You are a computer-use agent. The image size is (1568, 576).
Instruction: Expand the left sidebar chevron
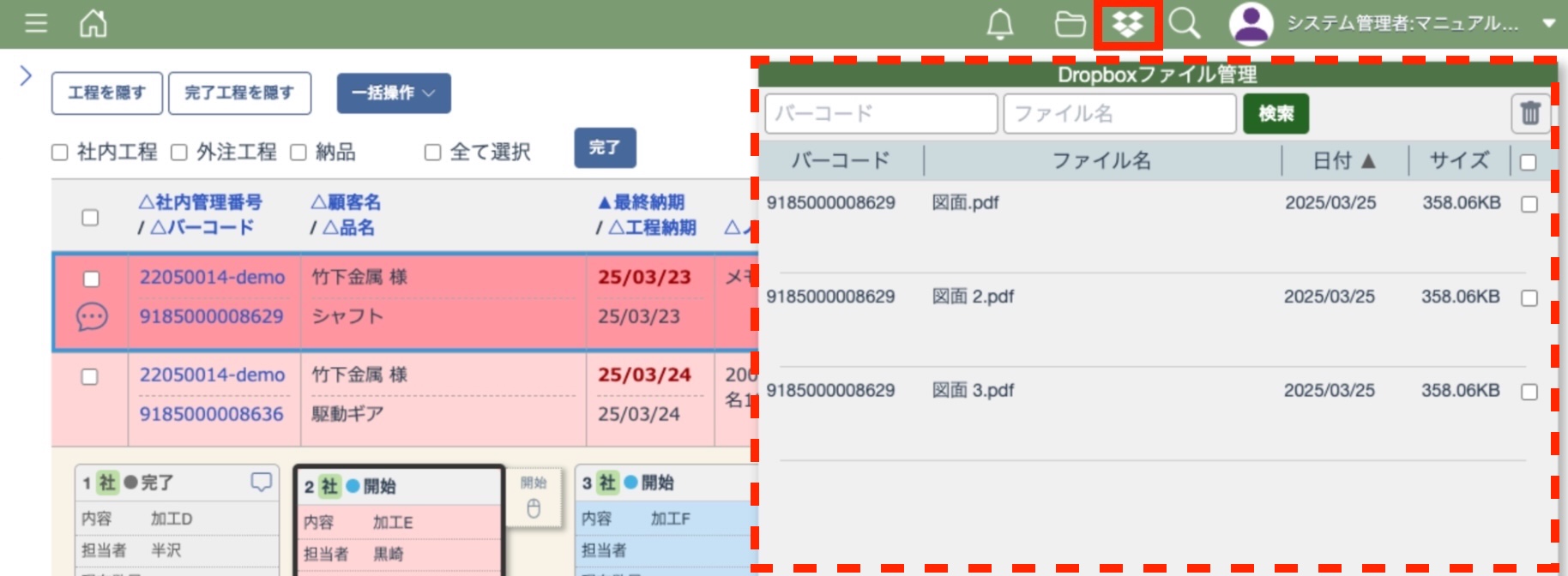(x=26, y=75)
